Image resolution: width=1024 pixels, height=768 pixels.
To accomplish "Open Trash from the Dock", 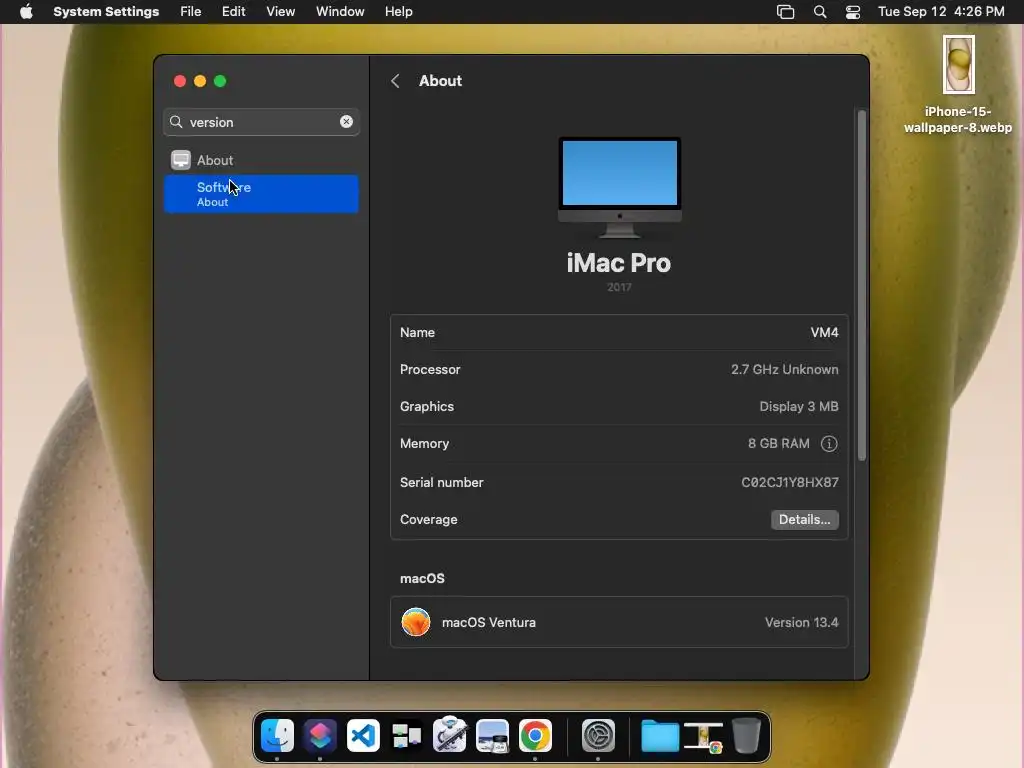I will coord(746,735).
